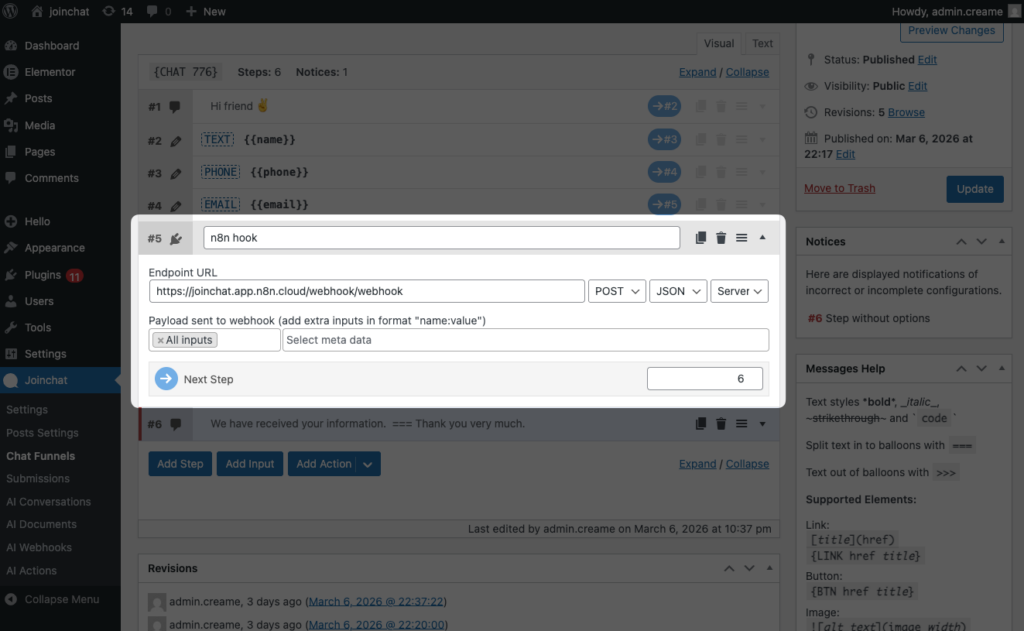Click reorder handle icon of step #6
1024x631 pixels.
[741, 424]
